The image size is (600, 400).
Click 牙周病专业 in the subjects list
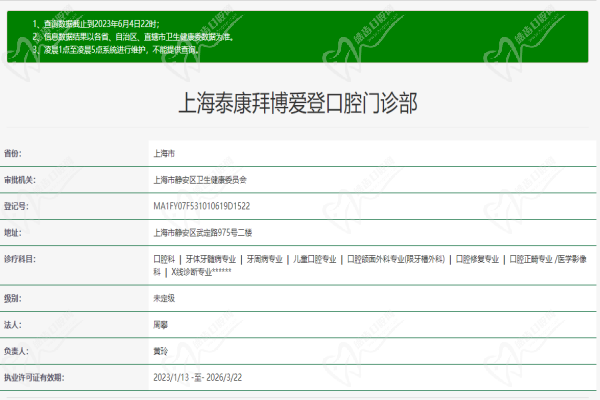point(264,259)
